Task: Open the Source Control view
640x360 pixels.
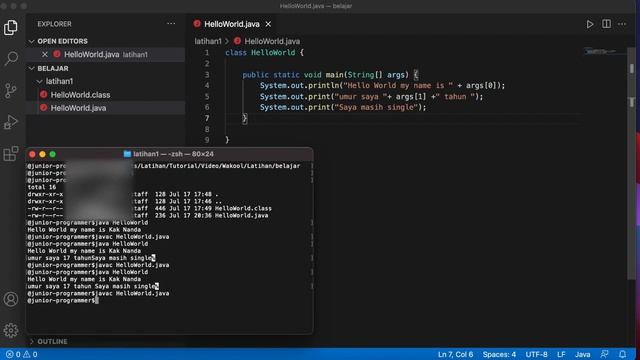Action: coord(11,90)
